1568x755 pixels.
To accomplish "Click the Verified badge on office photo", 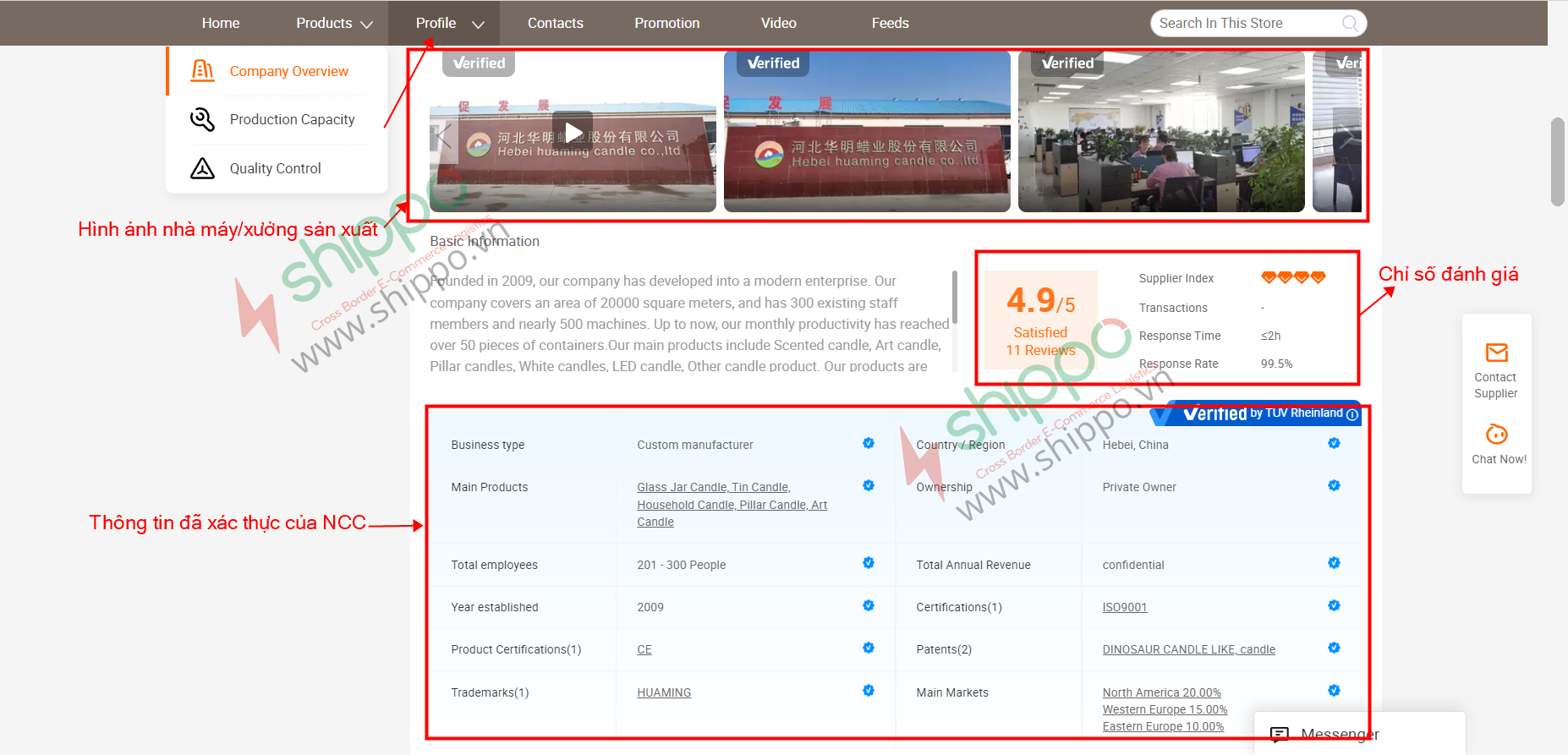I will point(1067,63).
